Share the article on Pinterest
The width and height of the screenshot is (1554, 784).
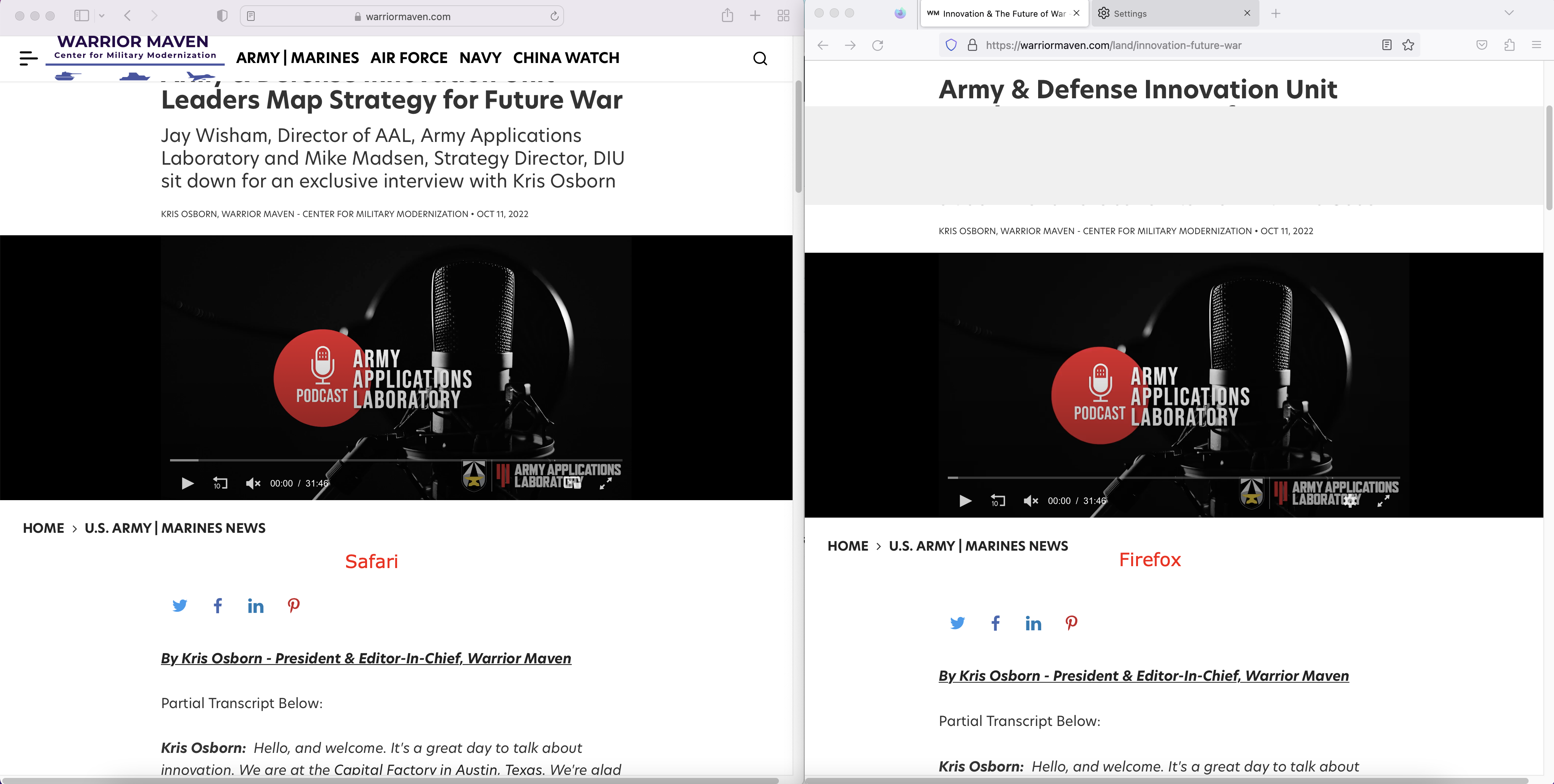(293, 606)
